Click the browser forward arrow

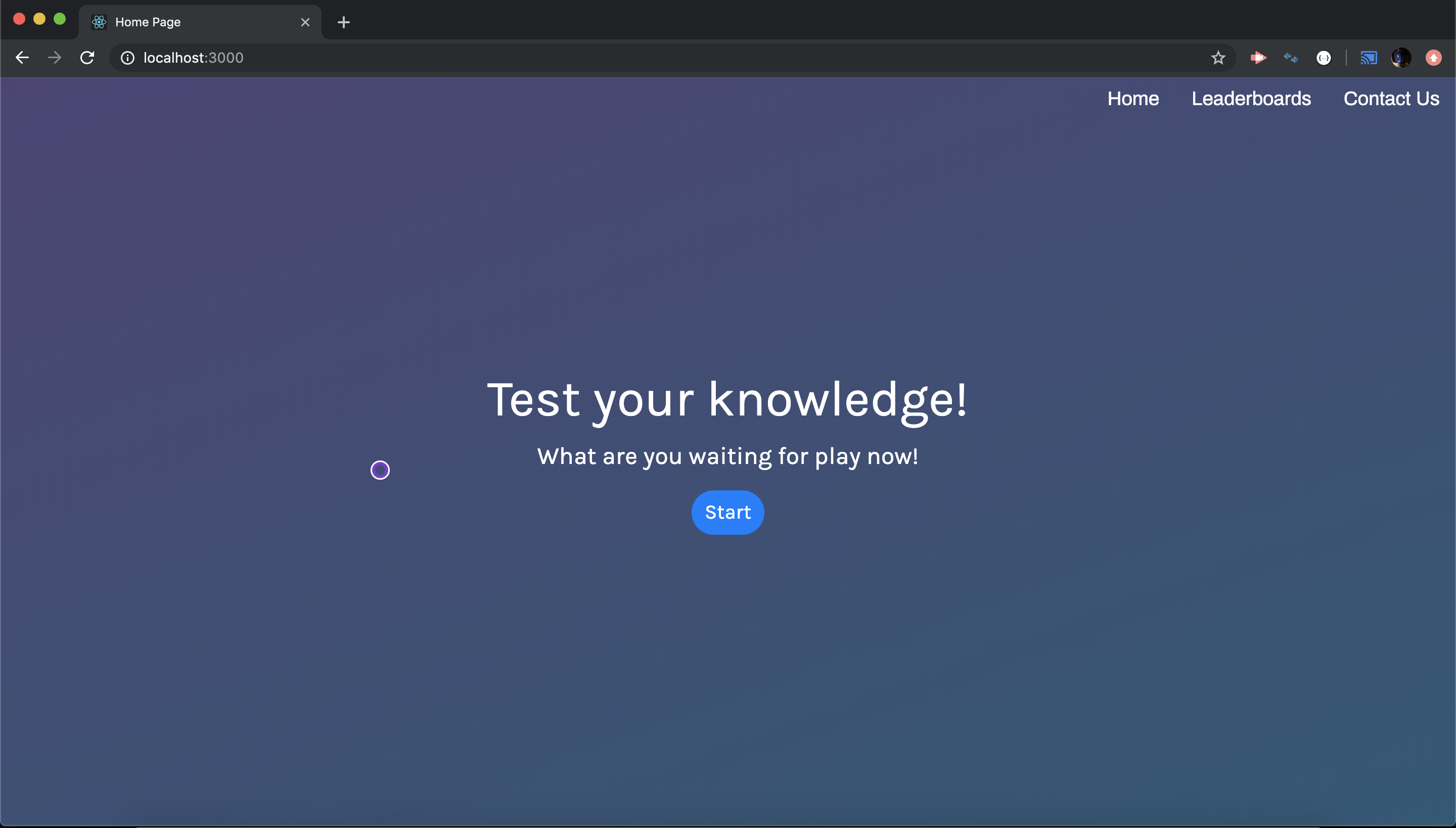coord(55,58)
